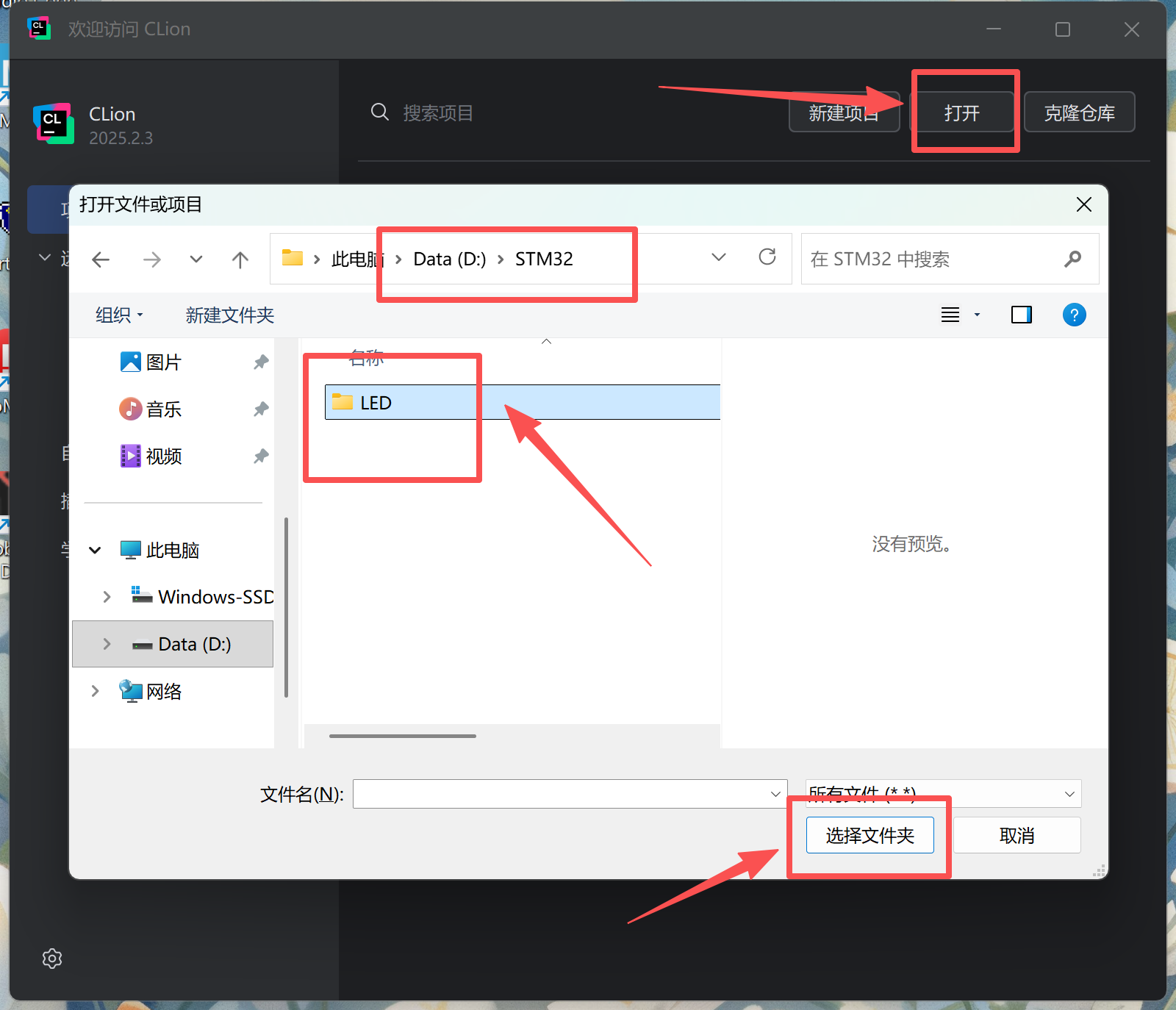Minimize the CLion welcome window
Viewport: 1176px width, 1010px height.
point(994,29)
